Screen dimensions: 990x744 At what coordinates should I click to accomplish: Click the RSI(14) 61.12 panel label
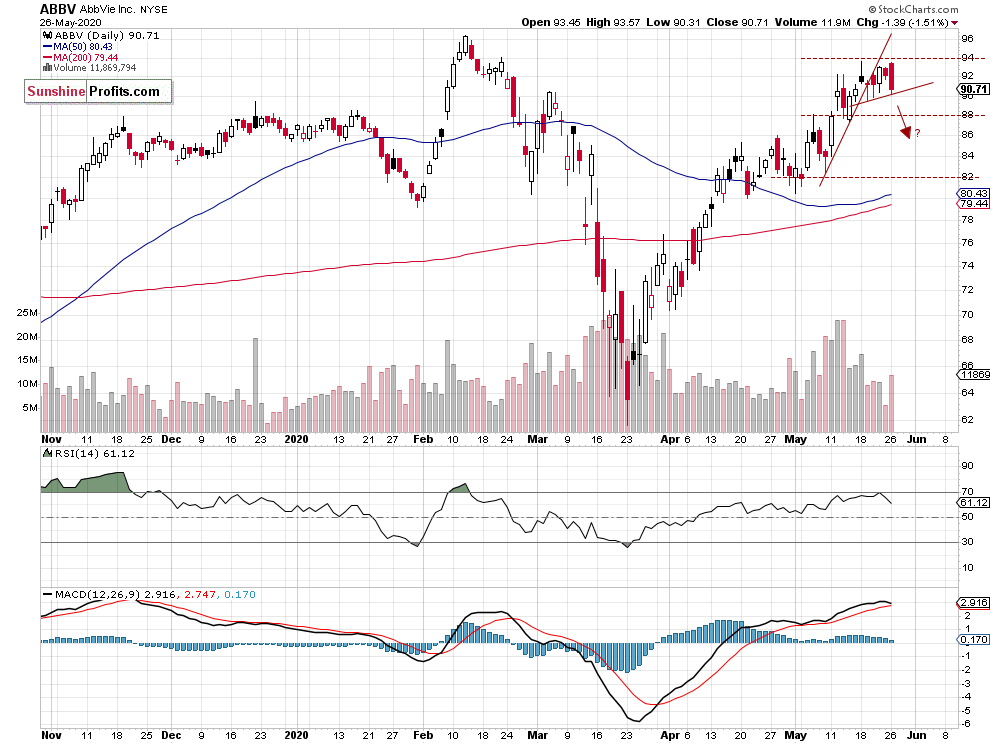click(94, 453)
